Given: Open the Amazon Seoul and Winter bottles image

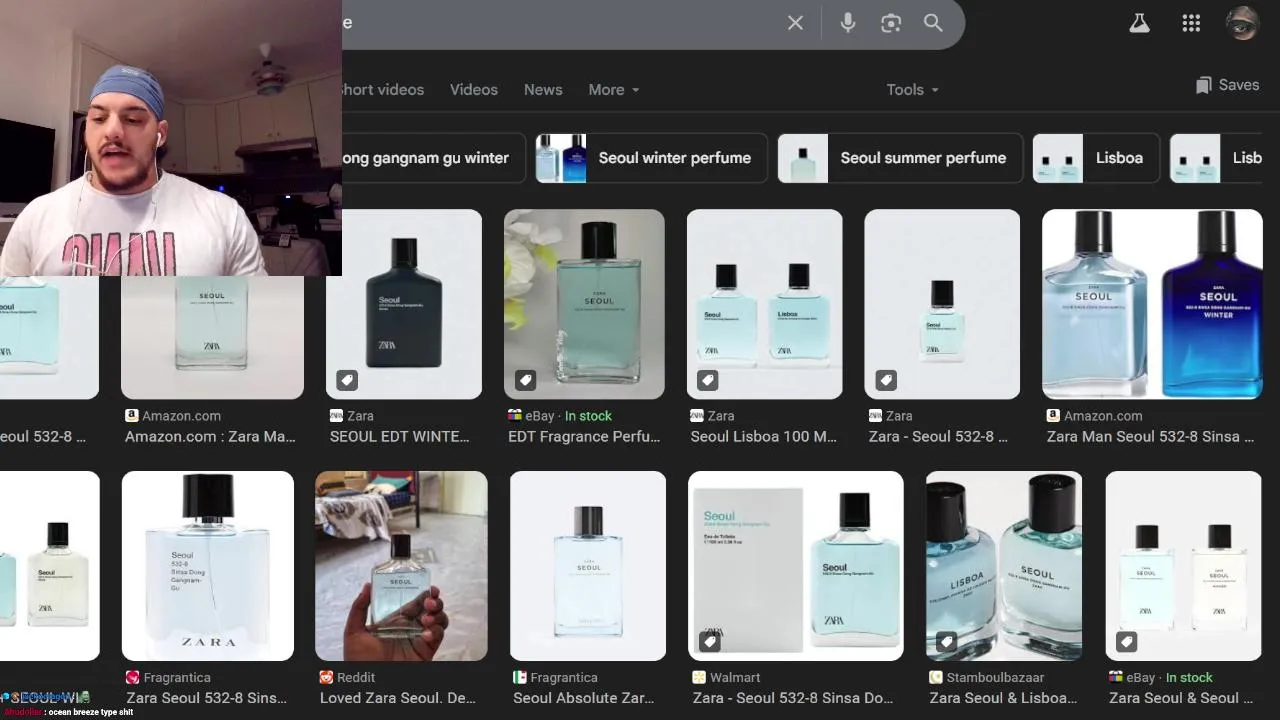Looking at the screenshot, I should [1152, 304].
